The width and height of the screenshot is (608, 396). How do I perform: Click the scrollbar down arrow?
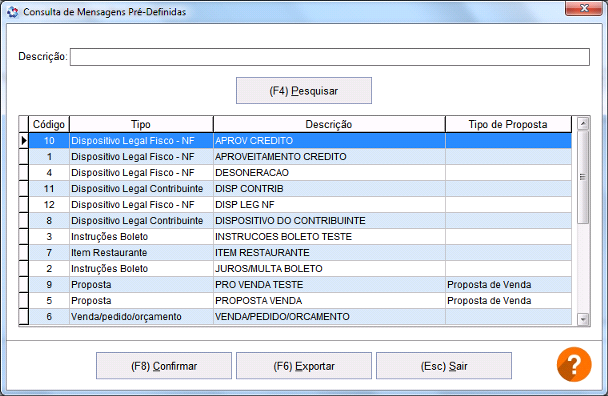pos(583,319)
